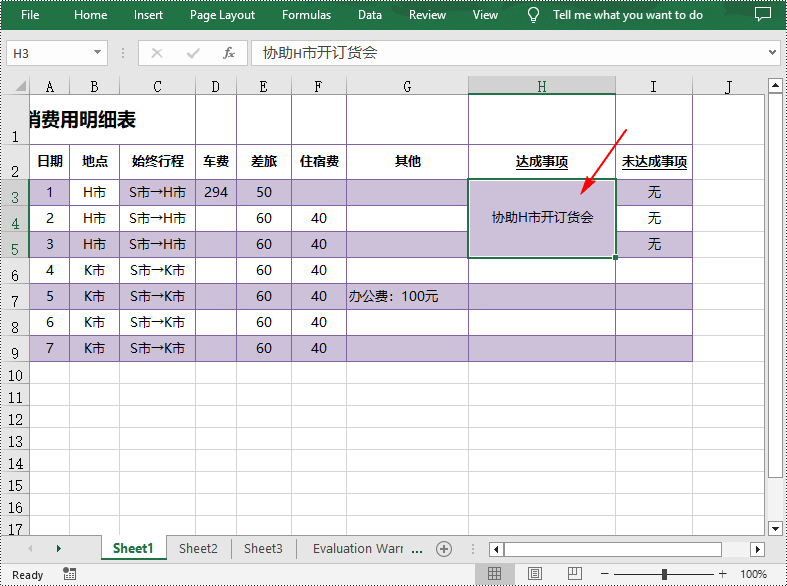Open the File menu
Image resolution: width=787 pixels, height=586 pixels.
click(x=30, y=15)
